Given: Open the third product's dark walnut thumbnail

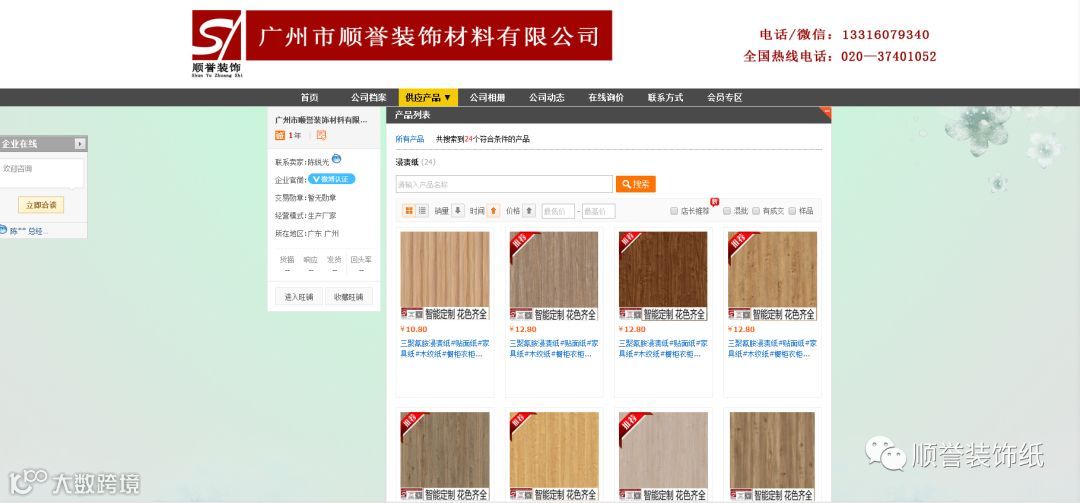Looking at the screenshot, I should click(663, 276).
